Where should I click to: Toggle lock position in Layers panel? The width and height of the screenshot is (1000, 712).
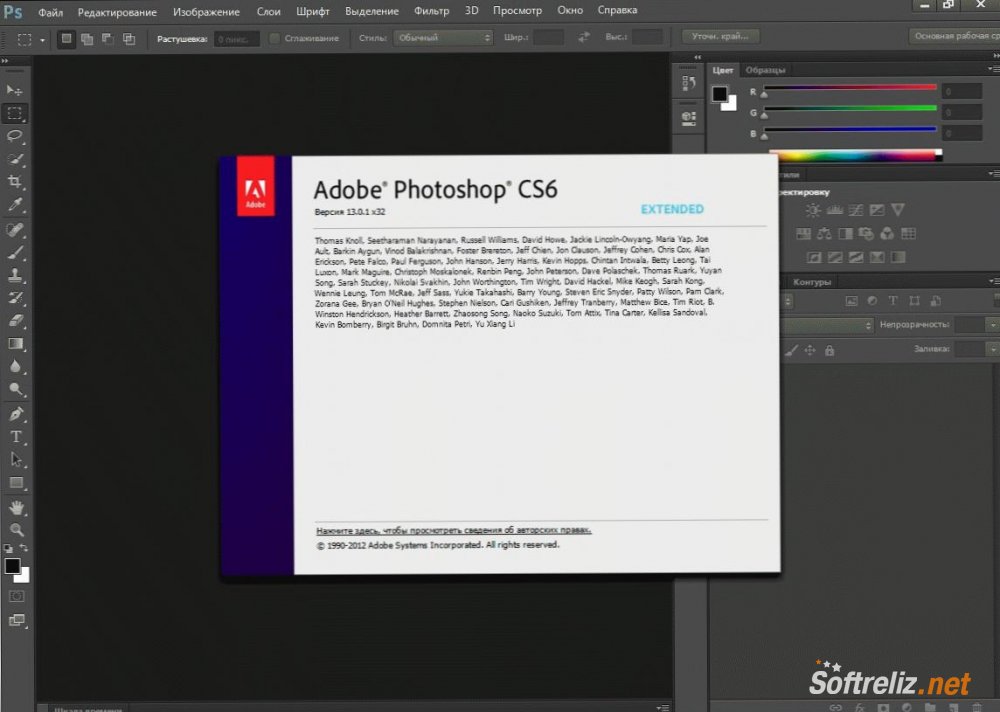click(810, 350)
